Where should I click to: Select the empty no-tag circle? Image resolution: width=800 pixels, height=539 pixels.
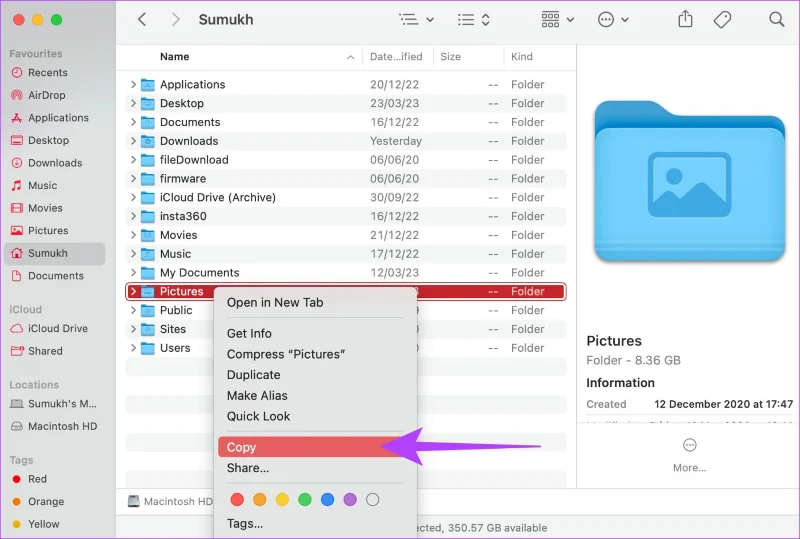coord(372,500)
